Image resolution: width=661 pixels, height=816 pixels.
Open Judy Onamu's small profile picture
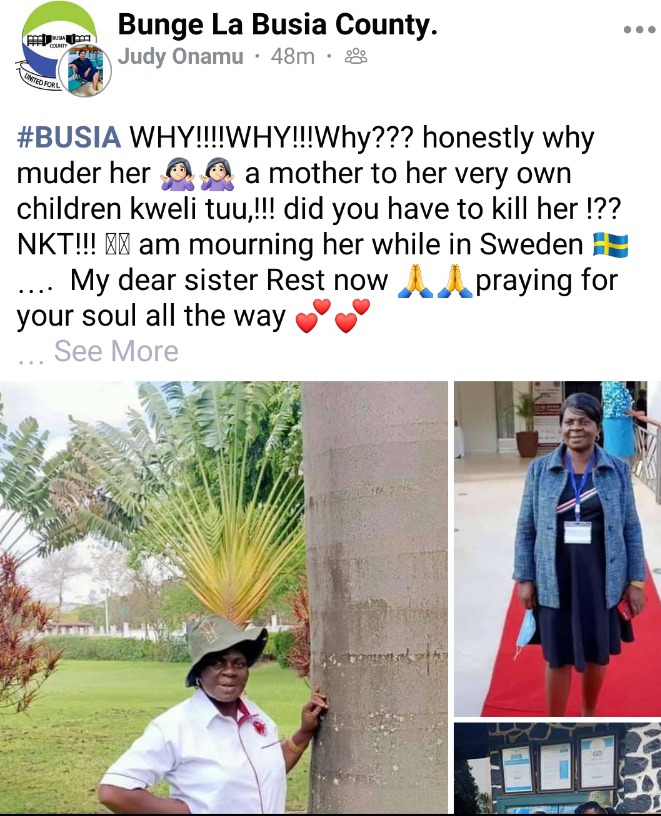[84, 71]
